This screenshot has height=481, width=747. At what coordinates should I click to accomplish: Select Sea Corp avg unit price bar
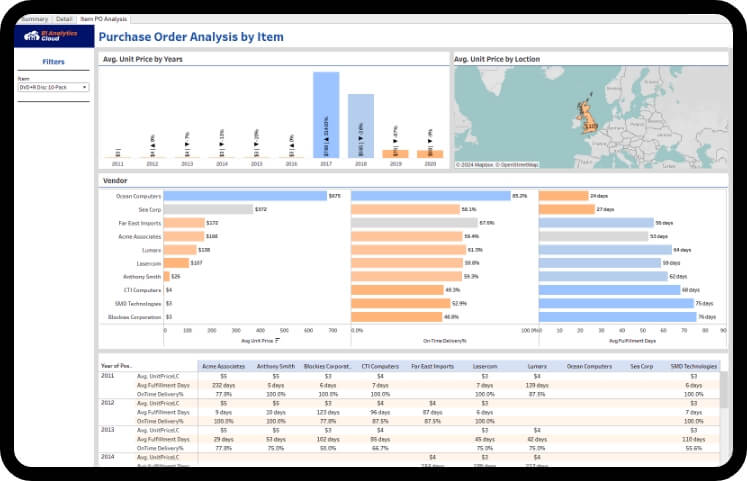pos(208,209)
